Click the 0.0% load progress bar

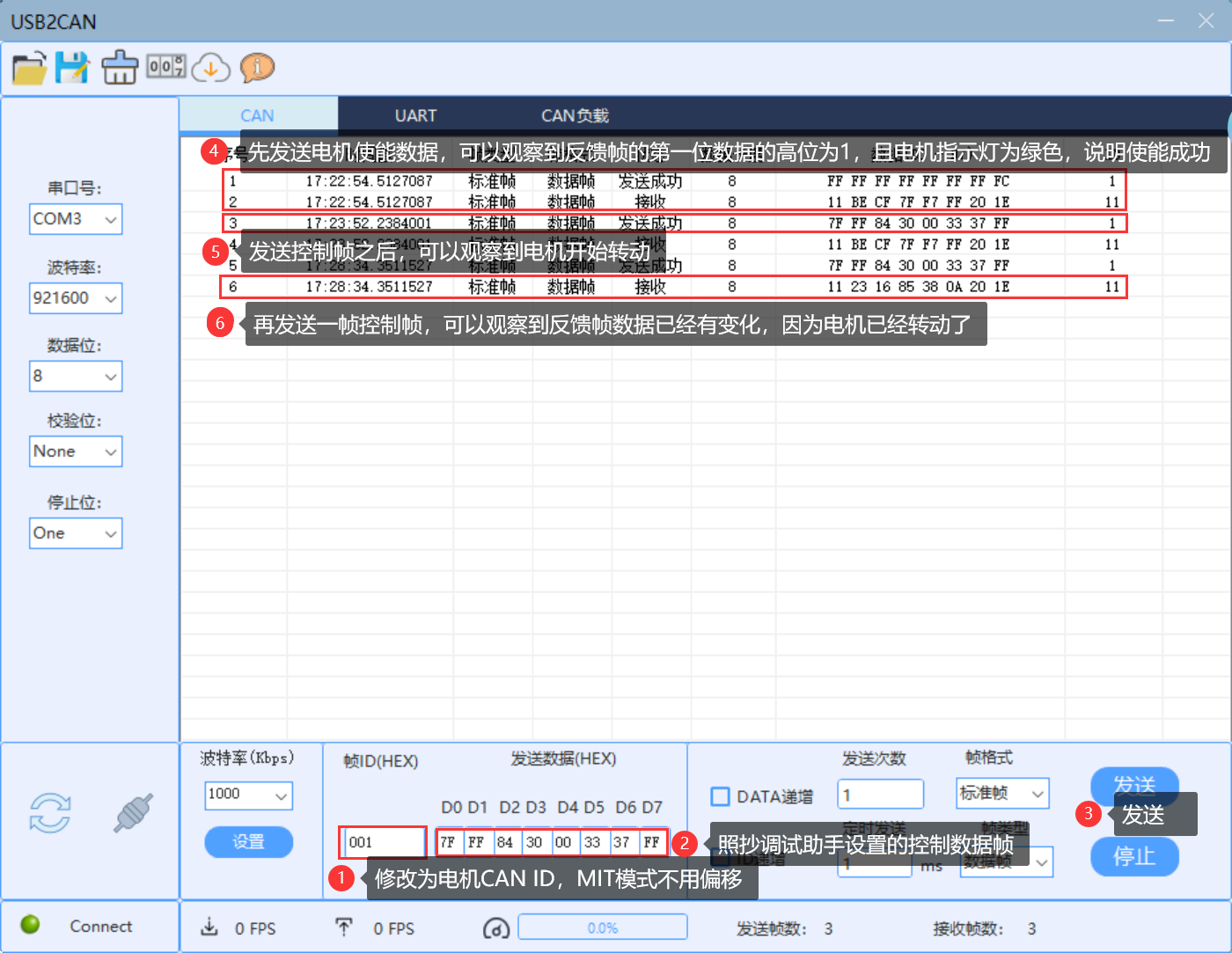coord(603,927)
